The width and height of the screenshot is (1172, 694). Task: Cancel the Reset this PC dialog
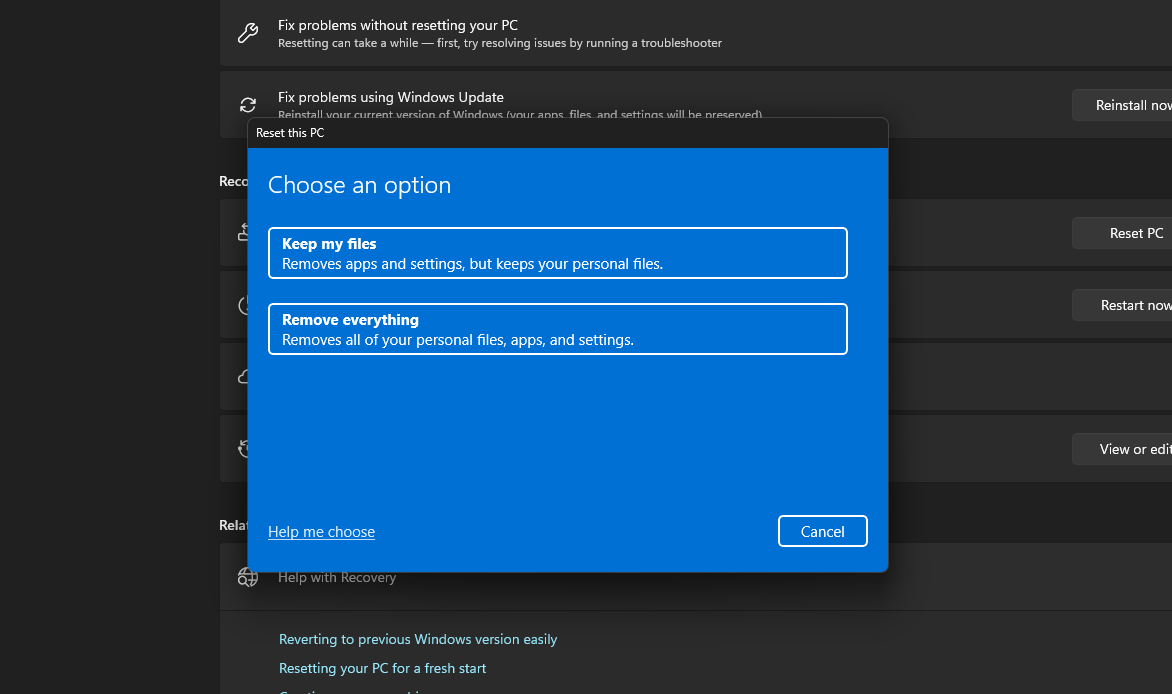pos(822,531)
